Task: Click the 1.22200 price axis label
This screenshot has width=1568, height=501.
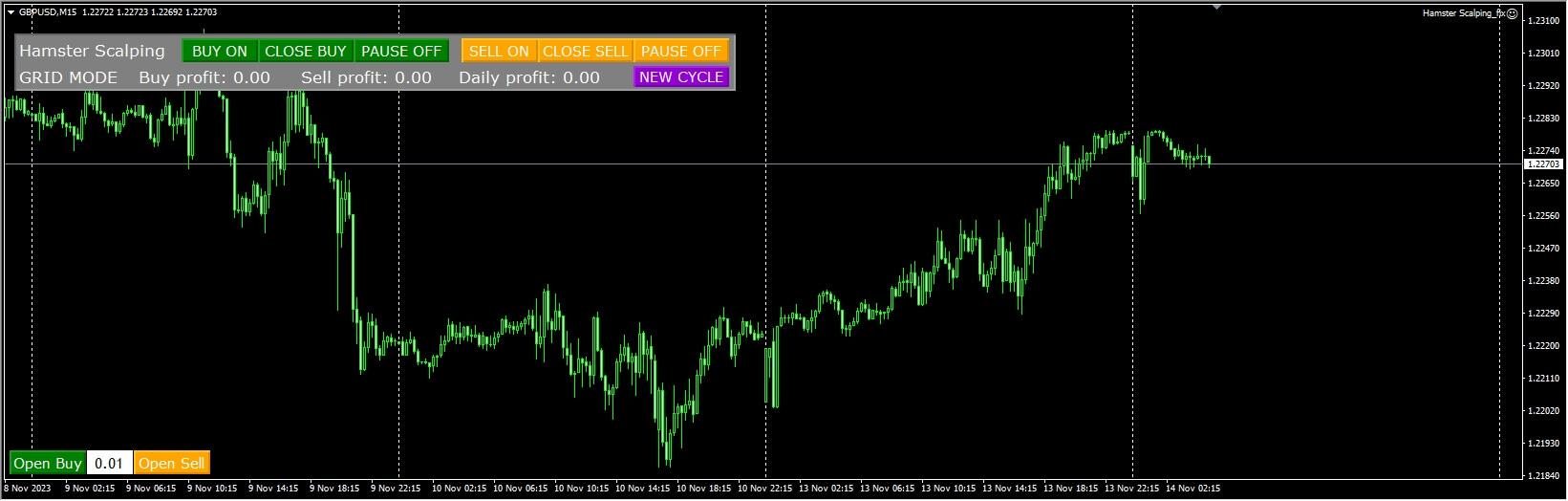Action: click(1544, 345)
